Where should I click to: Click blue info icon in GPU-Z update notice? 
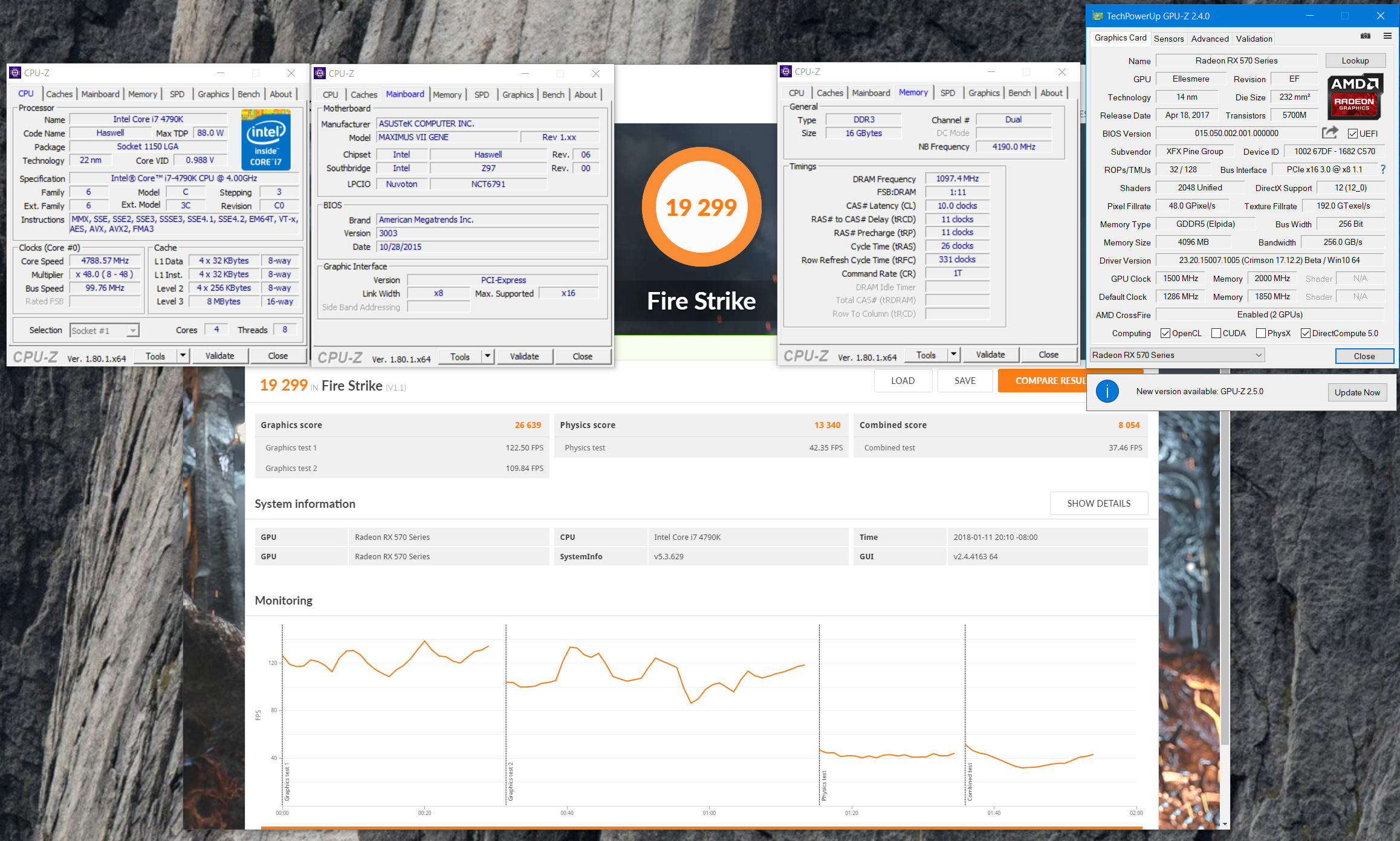pyautogui.click(x=1107, y=392)
